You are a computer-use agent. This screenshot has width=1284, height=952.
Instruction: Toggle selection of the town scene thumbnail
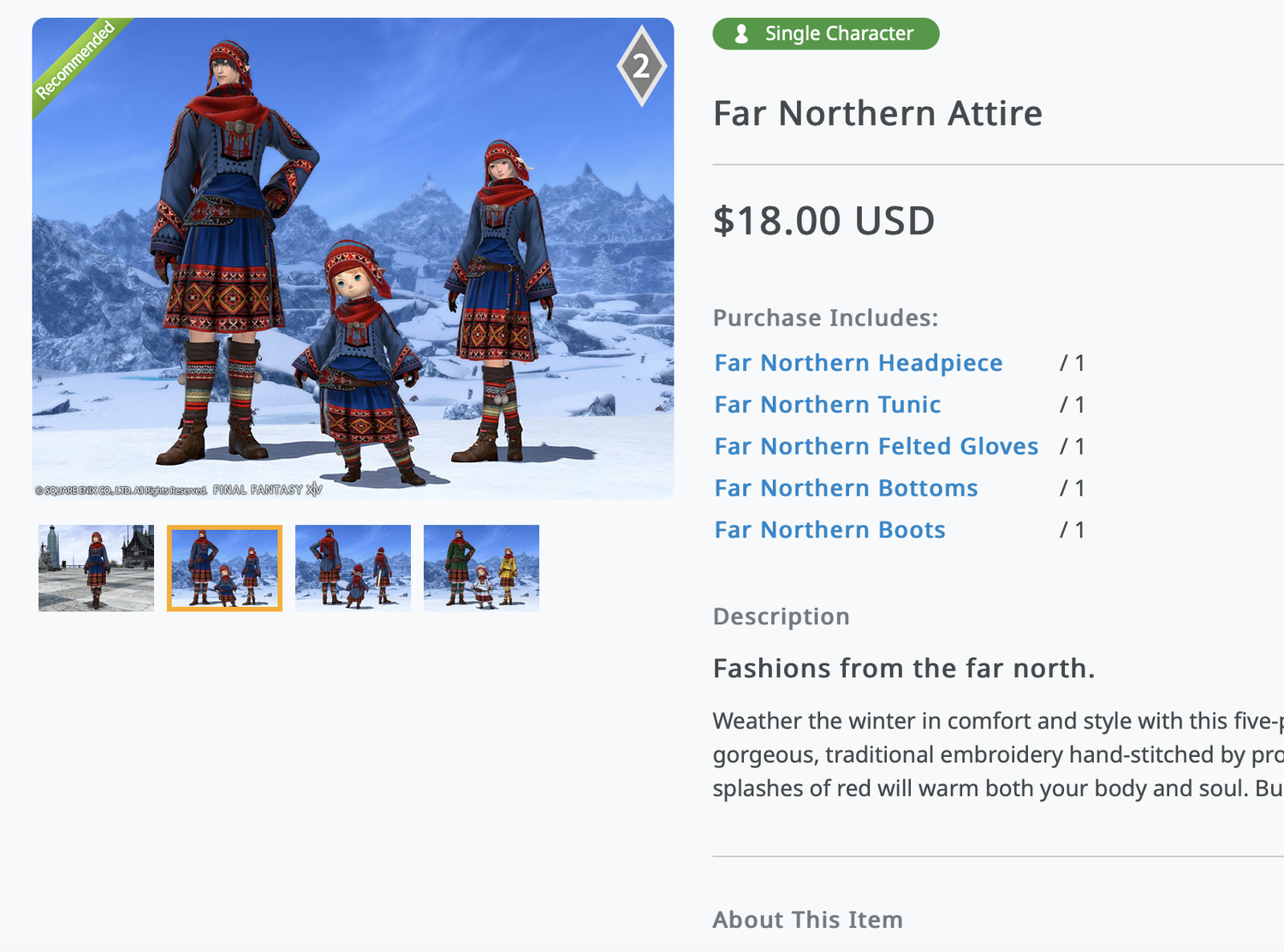point(95,568)
